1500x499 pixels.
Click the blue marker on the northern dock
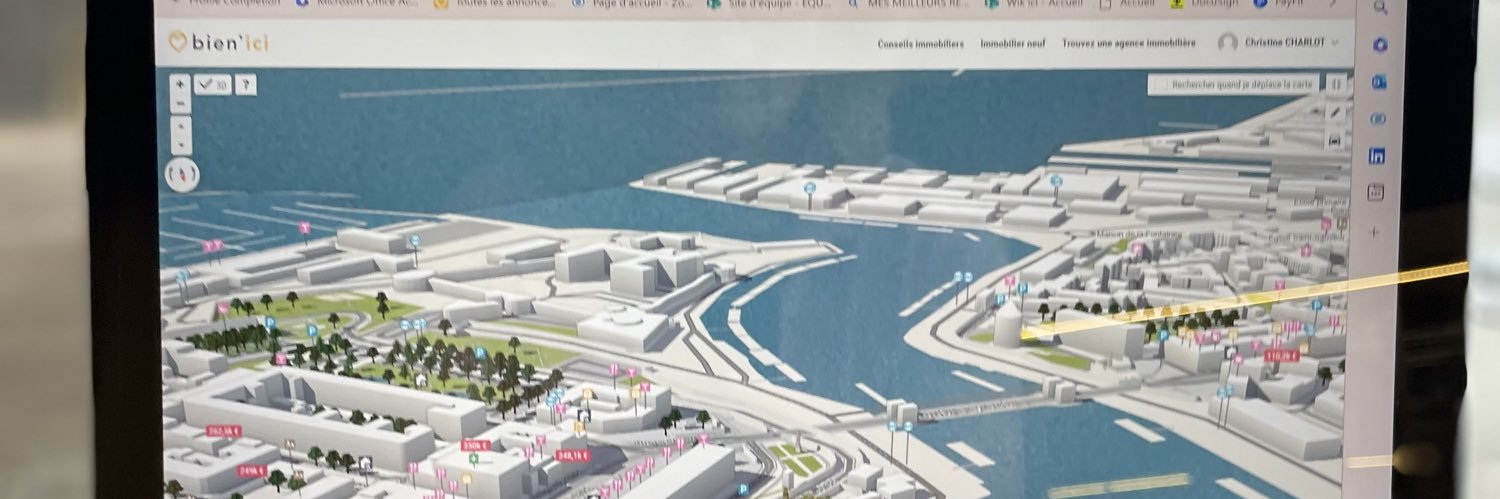pyautogui.click(x=809, y=187)
